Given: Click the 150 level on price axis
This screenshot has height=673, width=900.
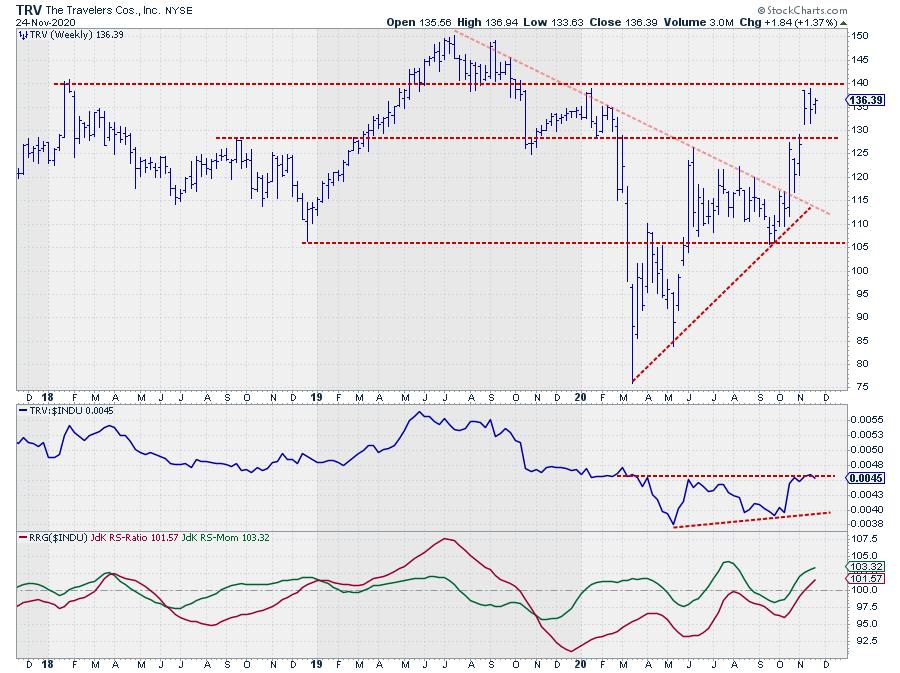Looking at the screenshot, I should (857, 36).
